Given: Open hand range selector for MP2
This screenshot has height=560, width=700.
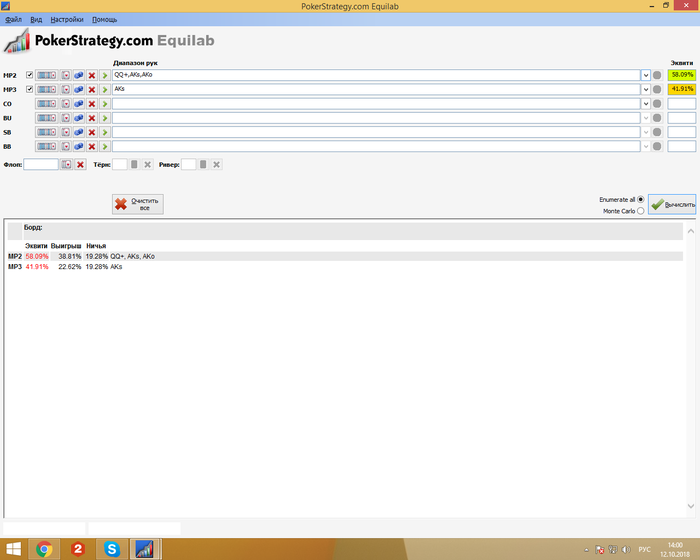Looking at the screenshot, I should point(46,75).
